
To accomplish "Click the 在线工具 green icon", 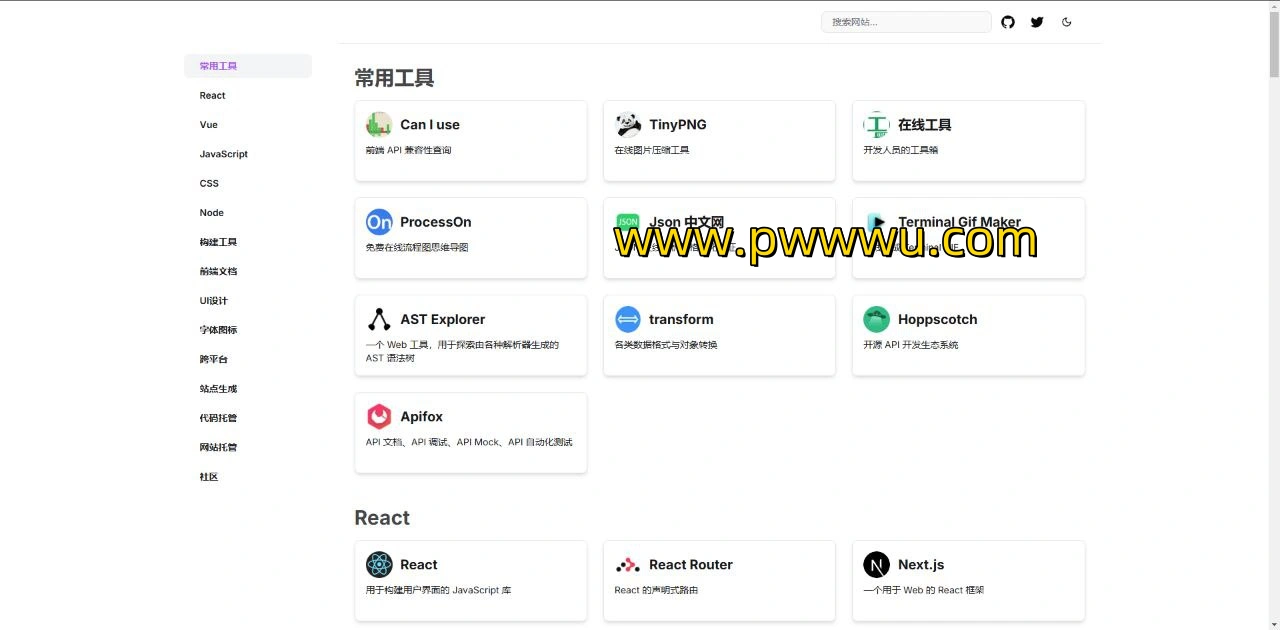I will click(x=876, y=124).
